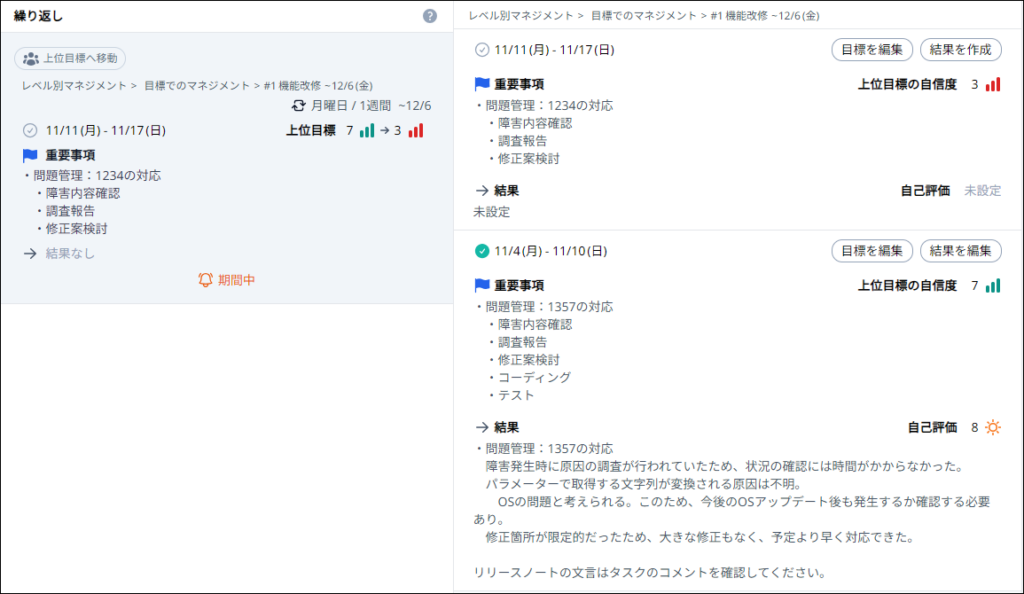Click the sun icon next to 自己評価 8

993,428
